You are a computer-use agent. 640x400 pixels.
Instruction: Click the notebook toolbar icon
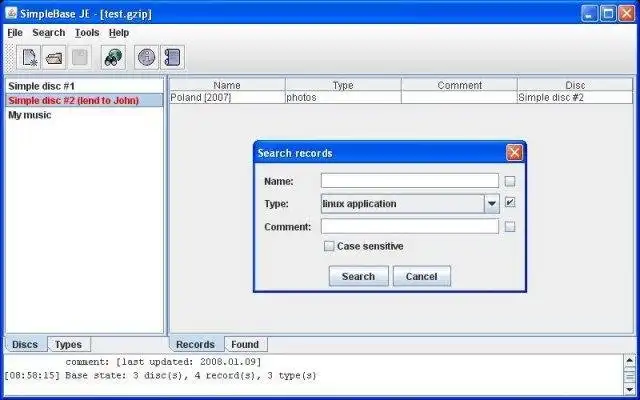click(x=173, y=58)
